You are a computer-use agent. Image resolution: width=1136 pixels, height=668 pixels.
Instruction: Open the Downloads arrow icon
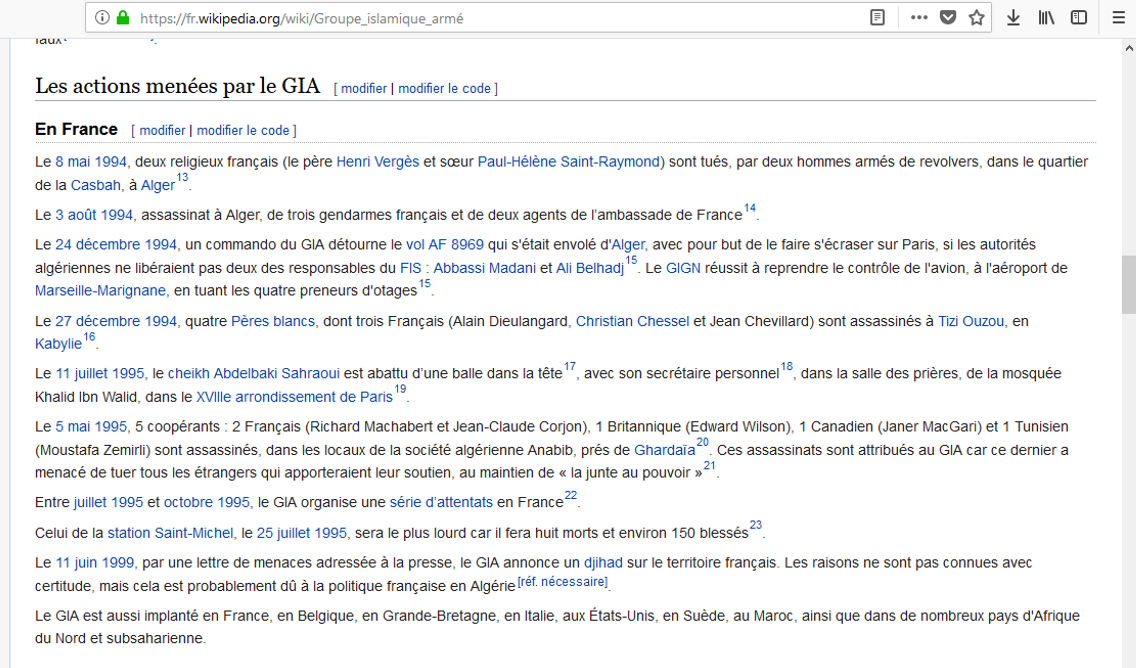click(1014, 17)
